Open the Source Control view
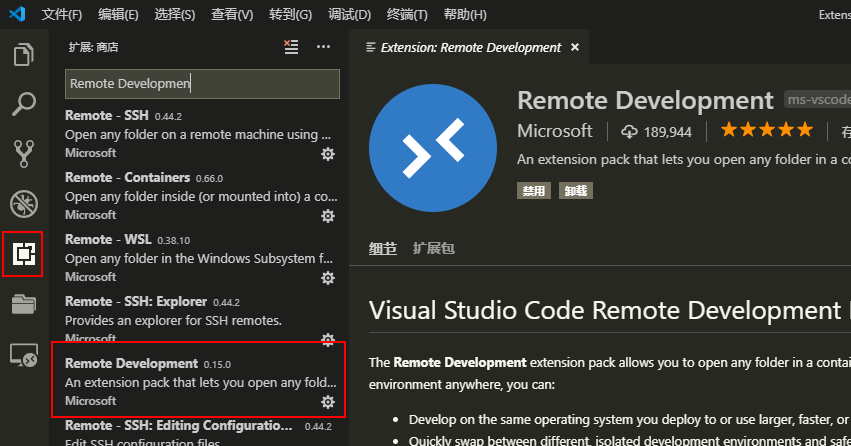 coord(24,154)
